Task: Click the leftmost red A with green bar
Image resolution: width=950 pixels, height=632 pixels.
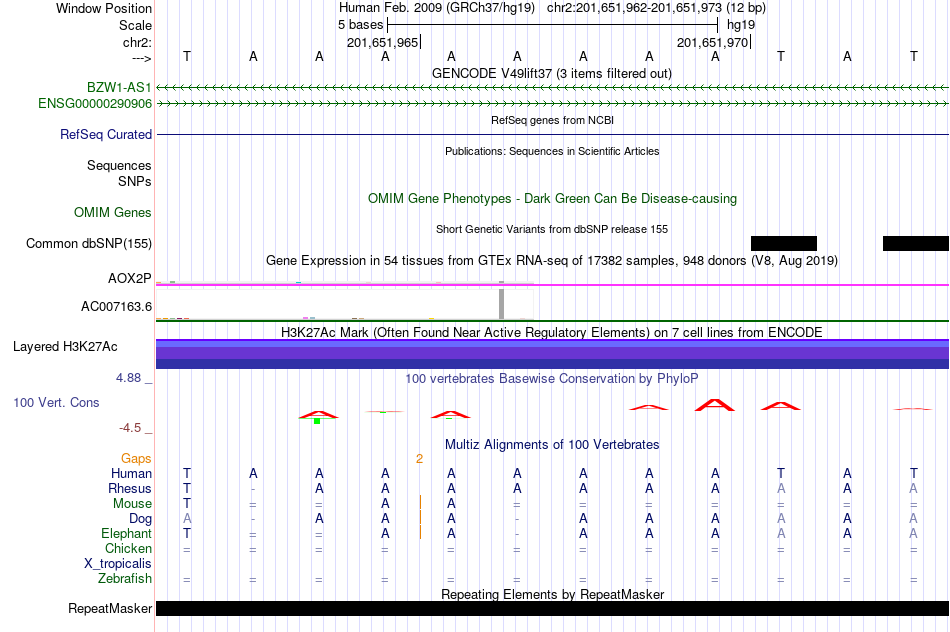Action: (319, 416)
